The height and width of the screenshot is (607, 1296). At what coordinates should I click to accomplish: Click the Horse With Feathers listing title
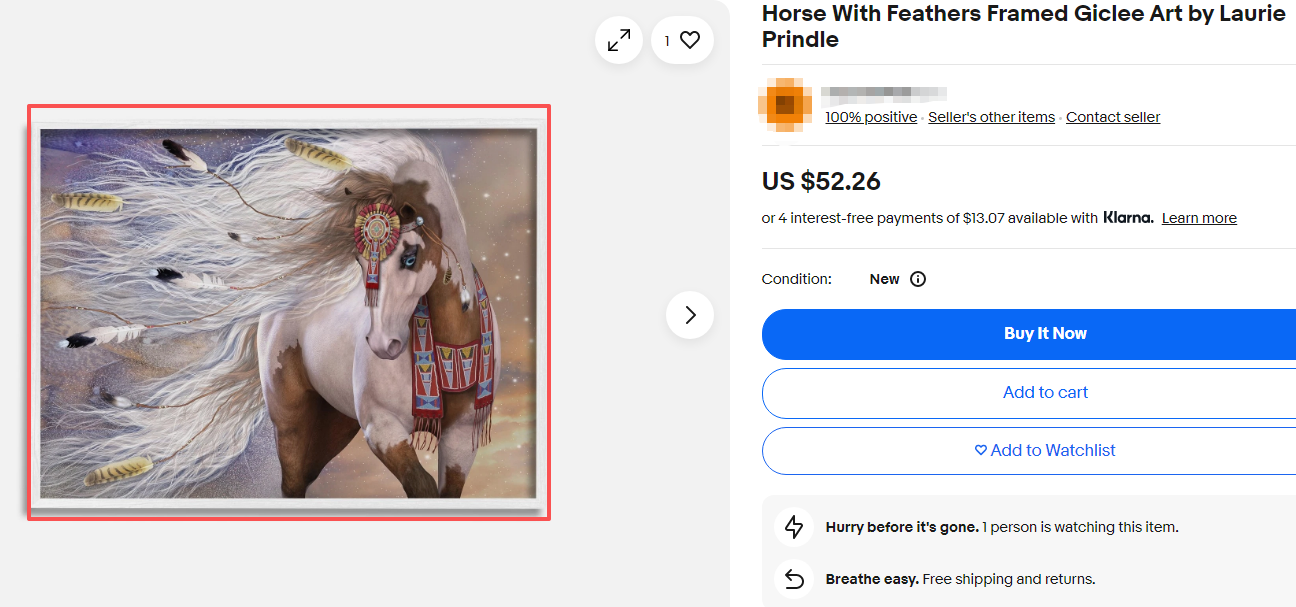(1023, 27)
